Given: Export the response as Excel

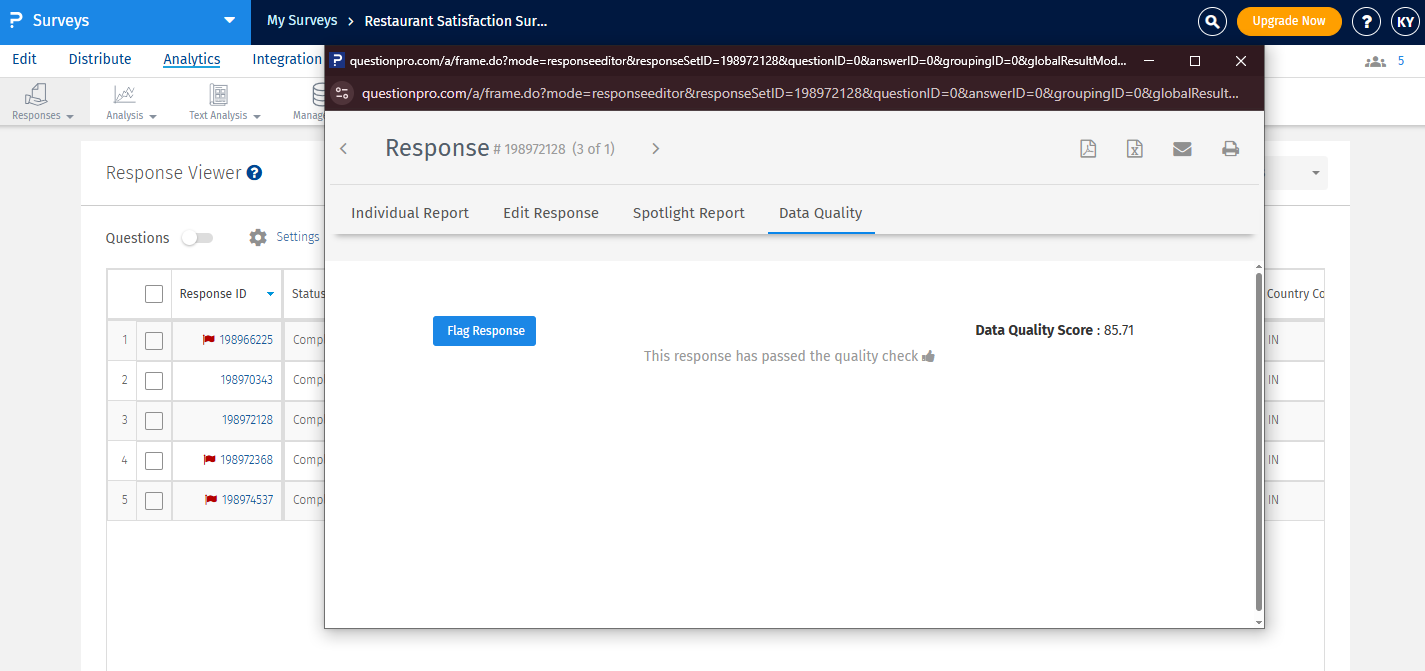Looking at the screenshot, I should point(1135,148).
